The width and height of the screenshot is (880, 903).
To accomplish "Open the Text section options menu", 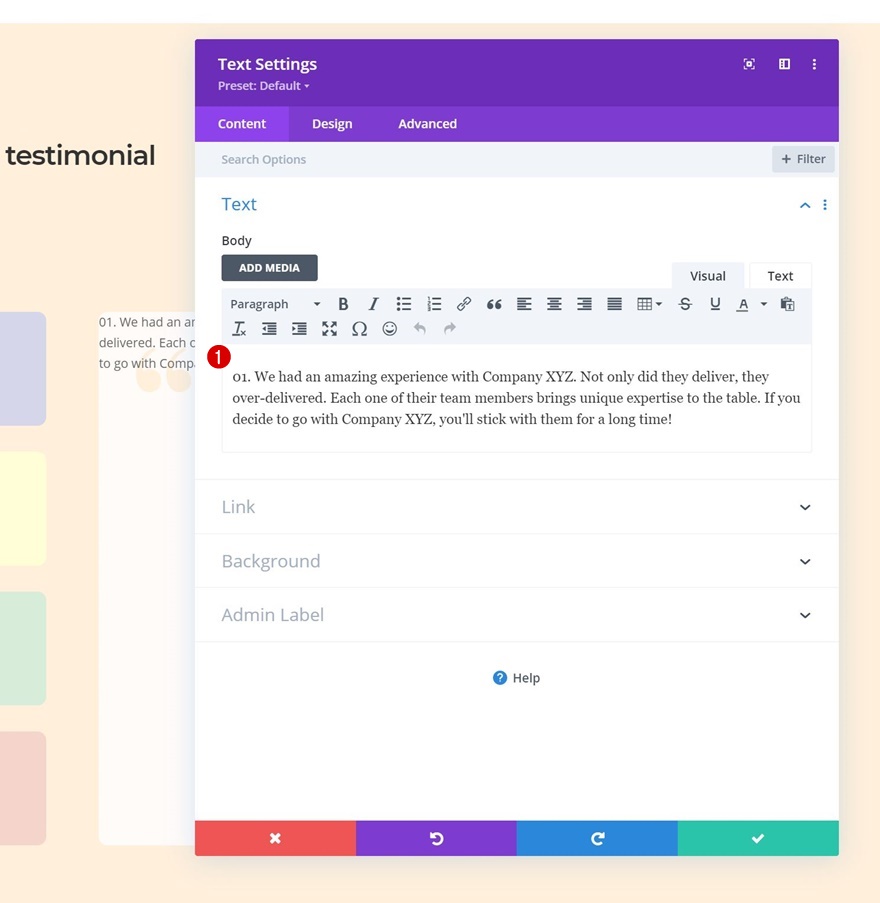I will coord(825,205).
